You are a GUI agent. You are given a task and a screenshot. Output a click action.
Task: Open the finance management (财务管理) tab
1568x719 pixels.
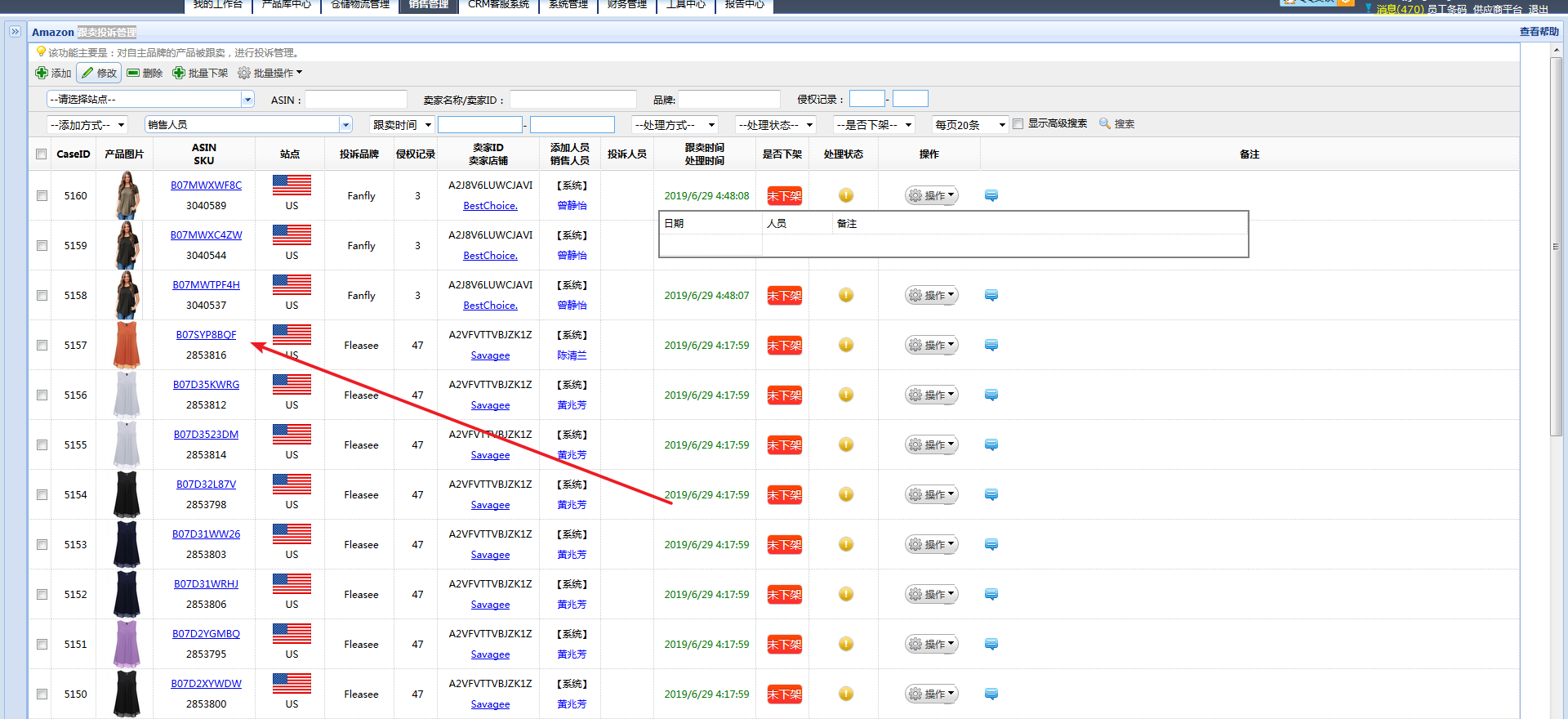(626, 5)
